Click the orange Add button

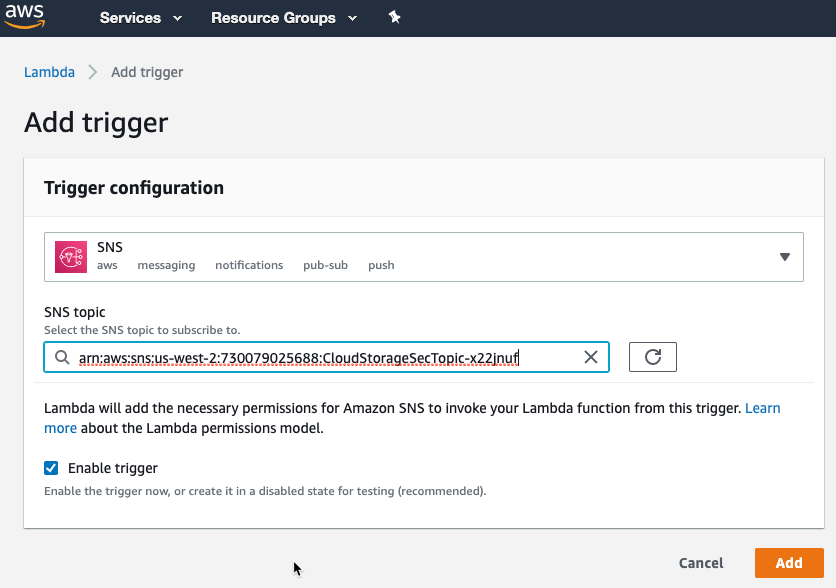click(x=789, y=563)
